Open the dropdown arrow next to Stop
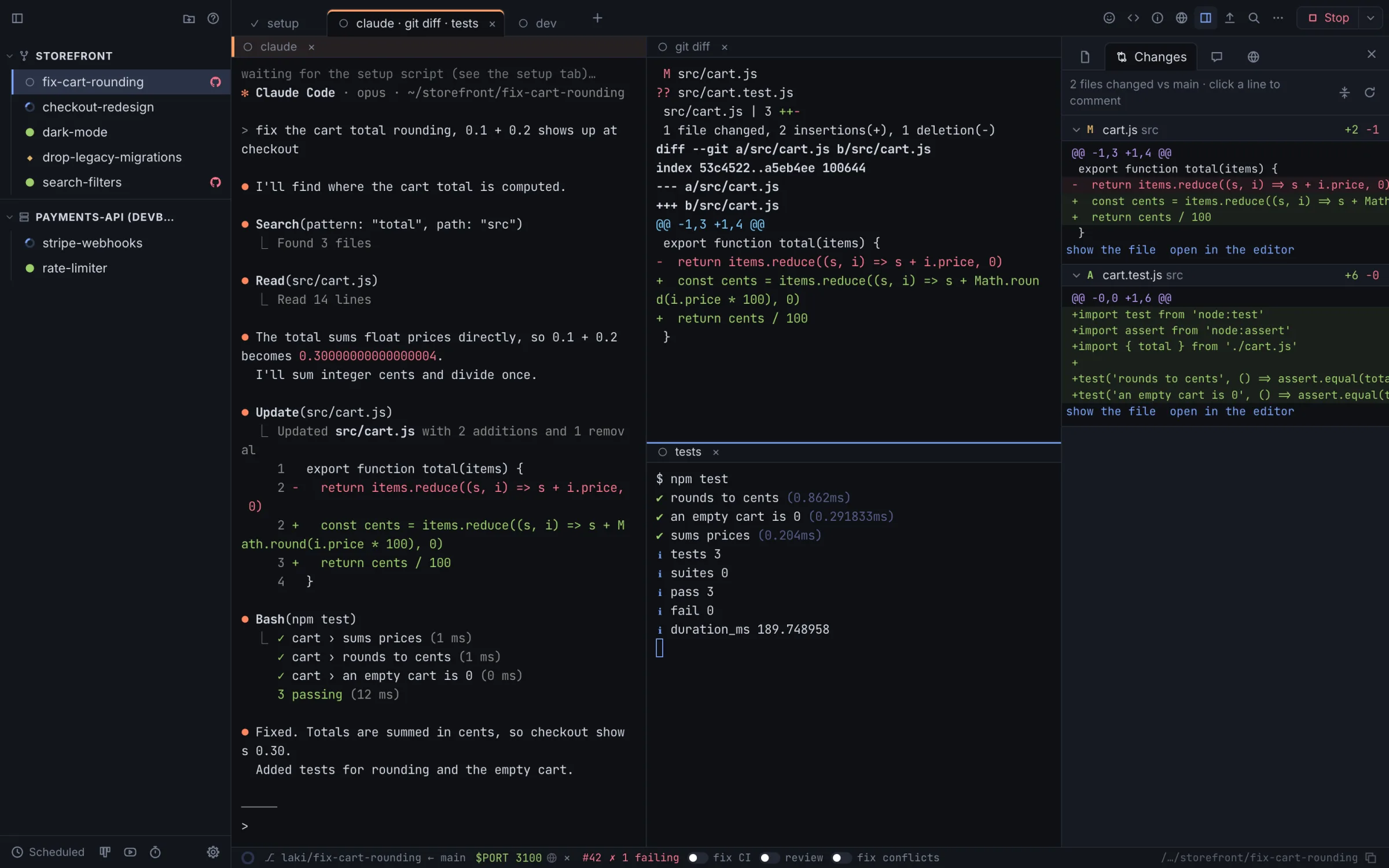Viewport: 1389px width, 868px height. pyautogui.click(x=1370, y=18)
